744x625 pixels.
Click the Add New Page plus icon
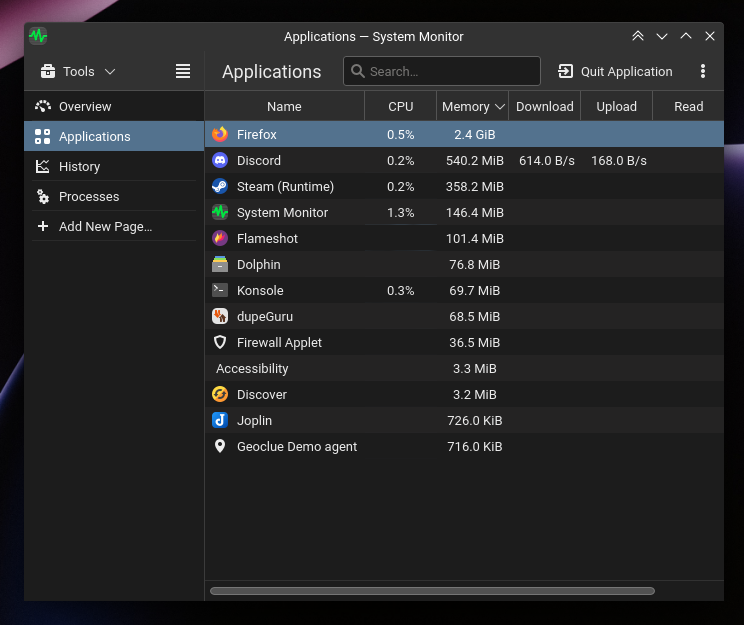(x=43, y=226)
